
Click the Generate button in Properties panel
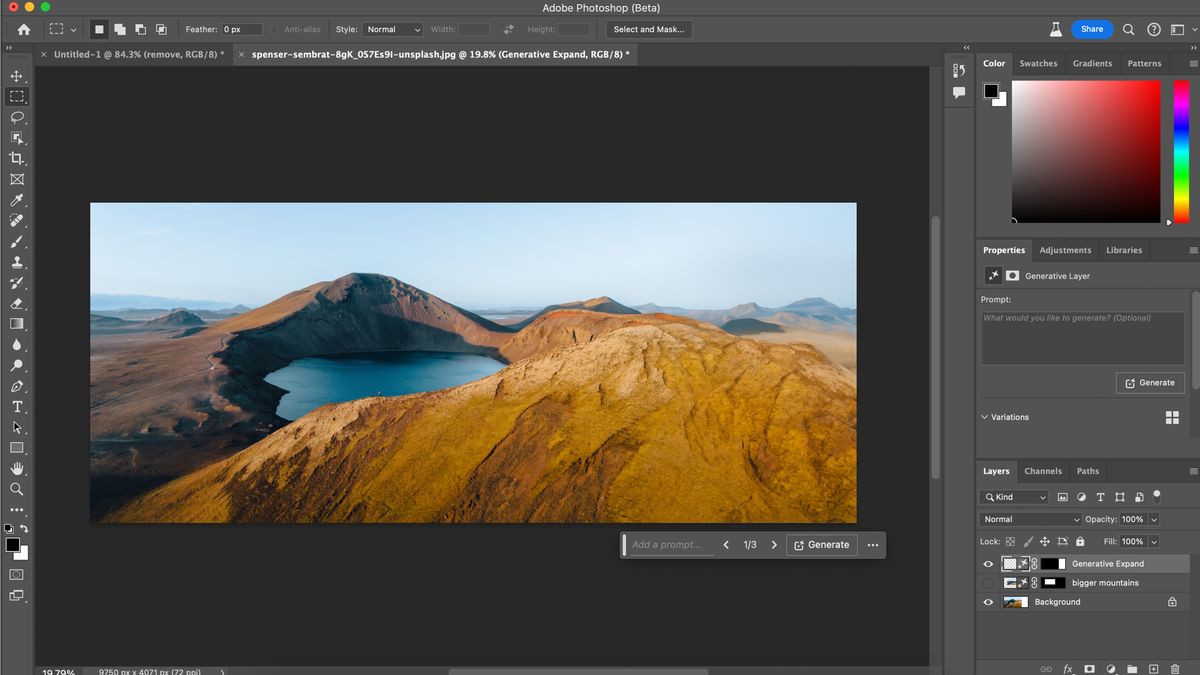coord(1150,382)
